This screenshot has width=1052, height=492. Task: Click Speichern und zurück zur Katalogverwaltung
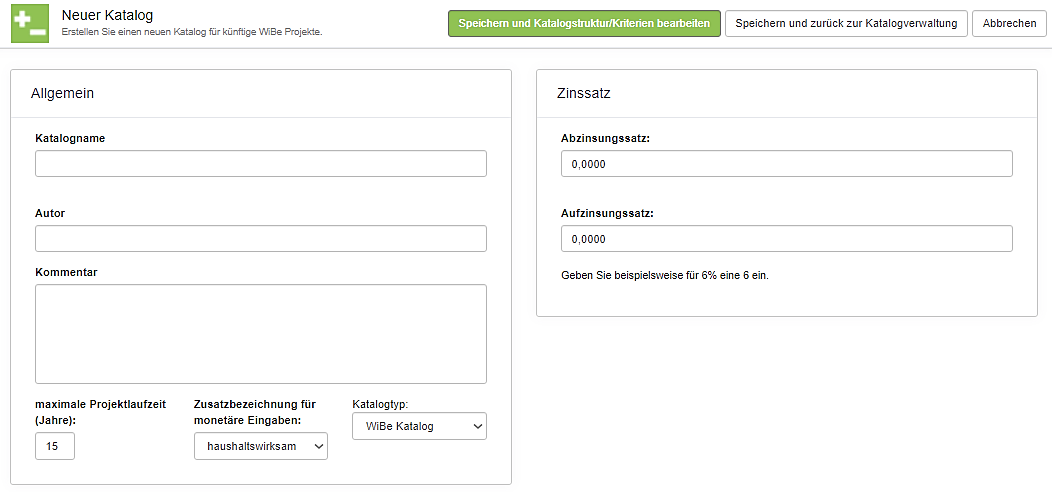[845, 23]
